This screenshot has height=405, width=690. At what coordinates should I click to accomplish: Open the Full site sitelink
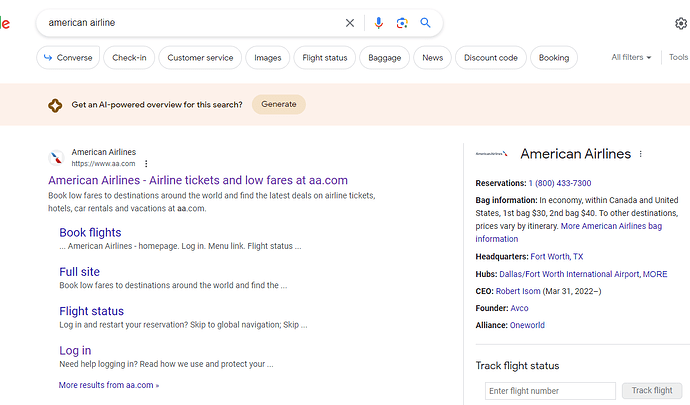click(x=80, y=272)
